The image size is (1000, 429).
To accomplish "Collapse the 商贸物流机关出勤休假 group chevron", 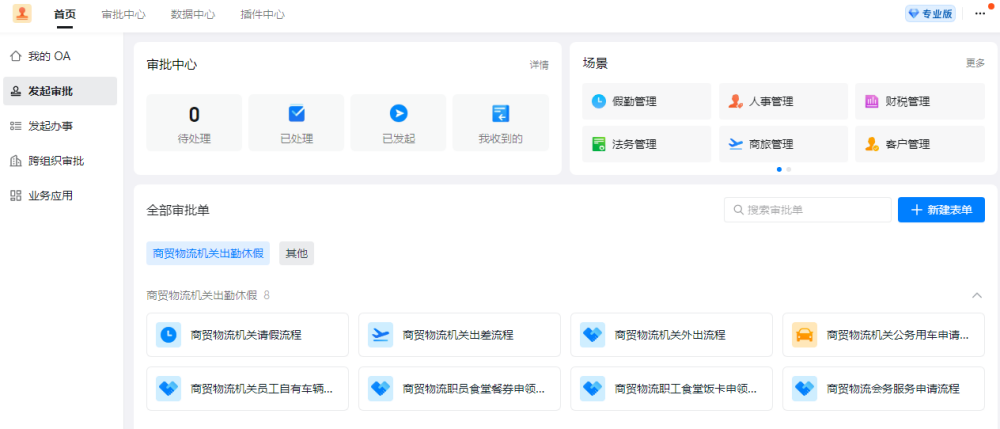I will pyautogui.click(x=976, y=296).
